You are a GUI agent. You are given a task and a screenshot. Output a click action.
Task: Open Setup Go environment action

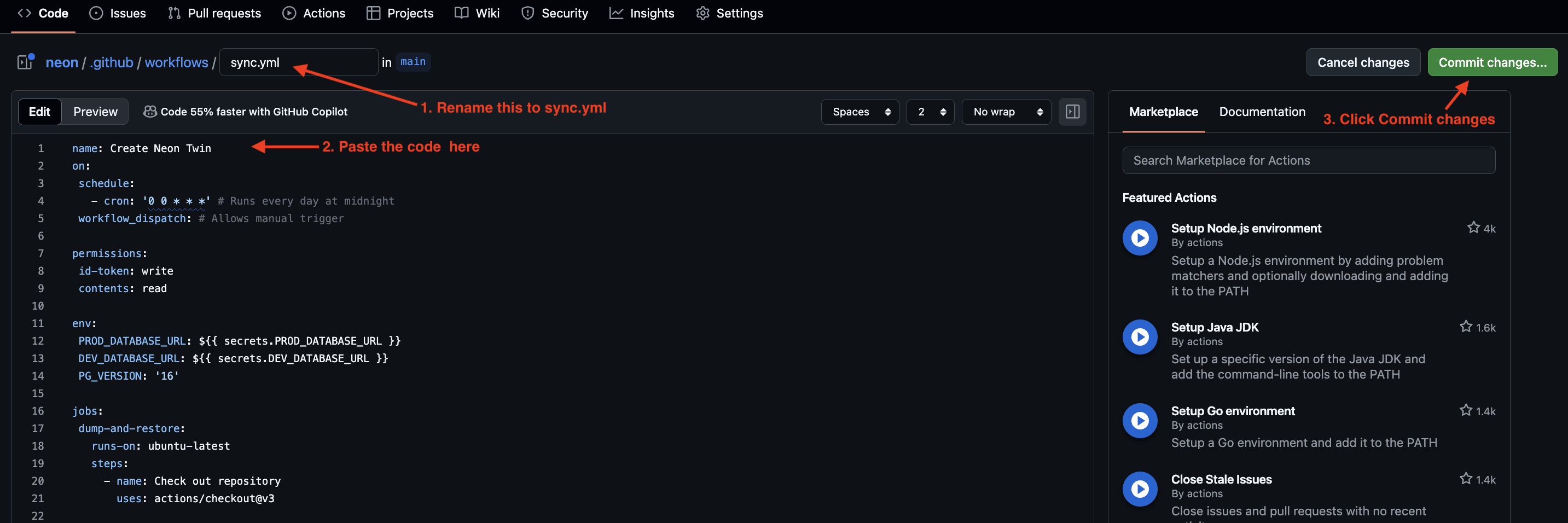click(1233, 411)
